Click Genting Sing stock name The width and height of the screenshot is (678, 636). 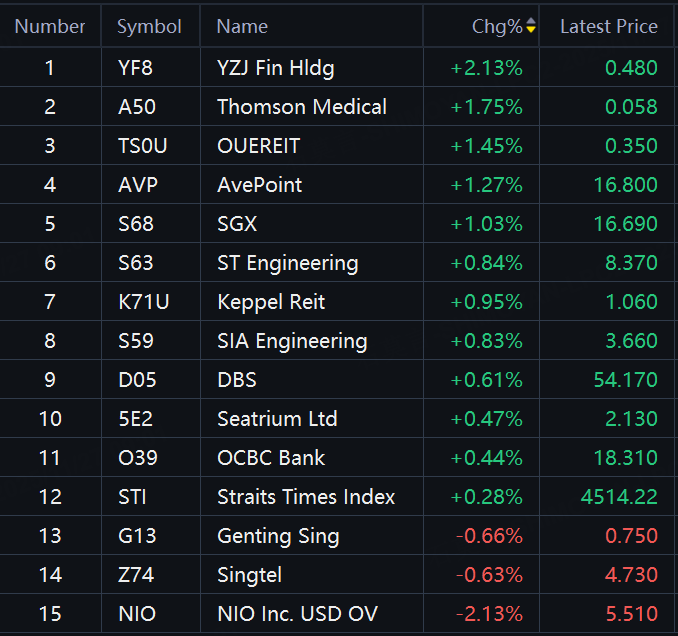point(278,536)
